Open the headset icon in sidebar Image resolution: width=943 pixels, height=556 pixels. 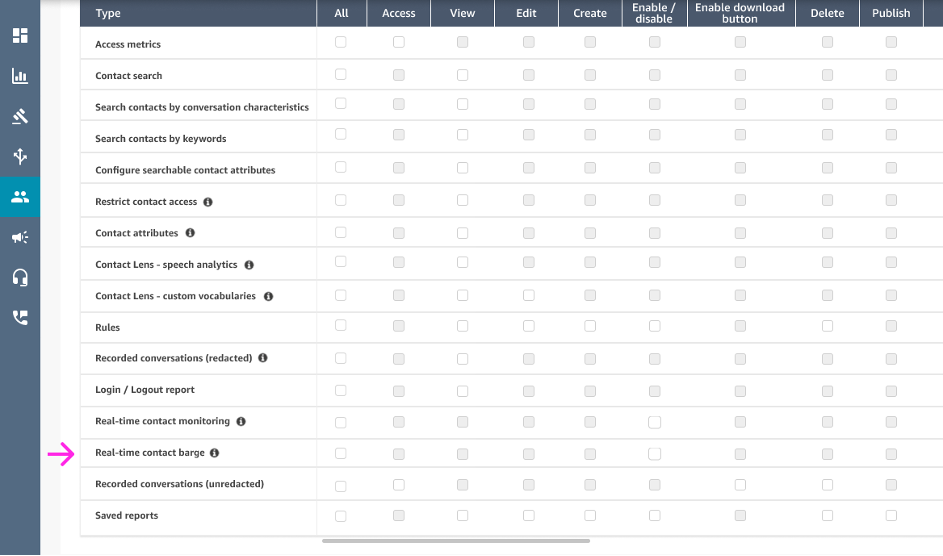20,277
